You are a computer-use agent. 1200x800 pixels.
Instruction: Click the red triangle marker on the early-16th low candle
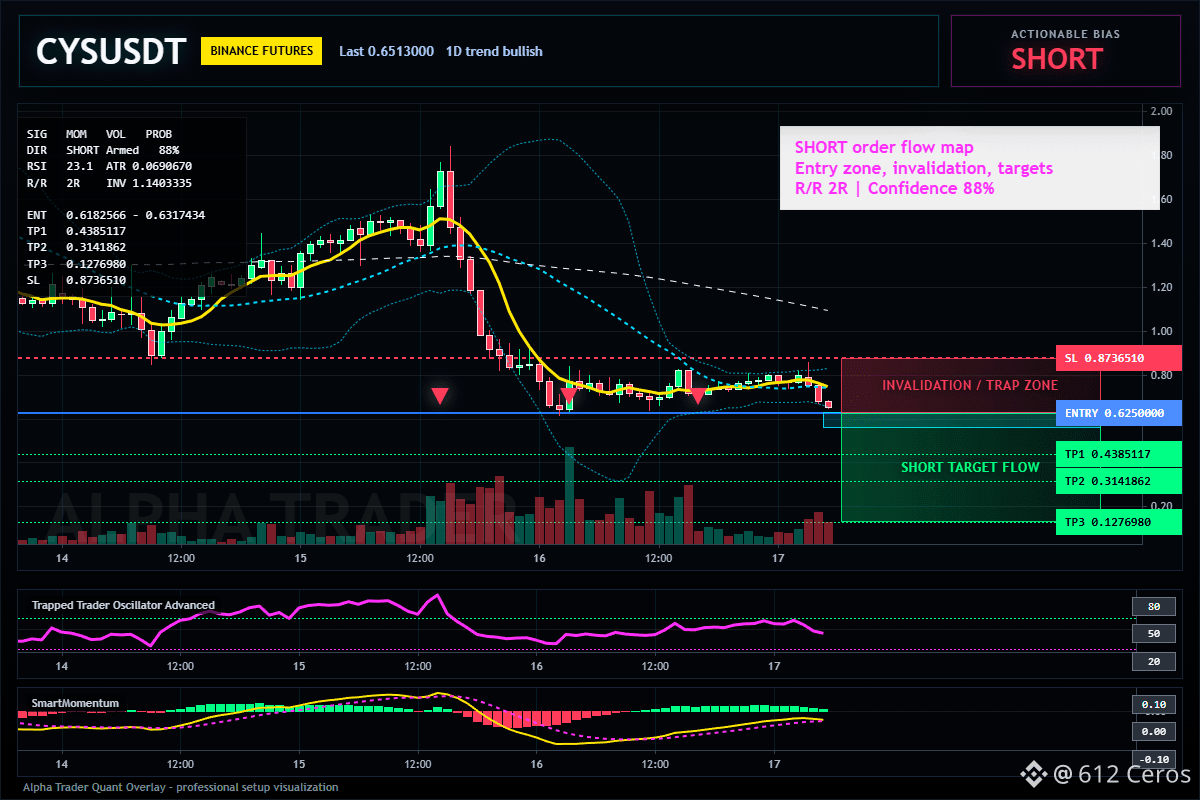pyautogui.click(x=568, y=396)
